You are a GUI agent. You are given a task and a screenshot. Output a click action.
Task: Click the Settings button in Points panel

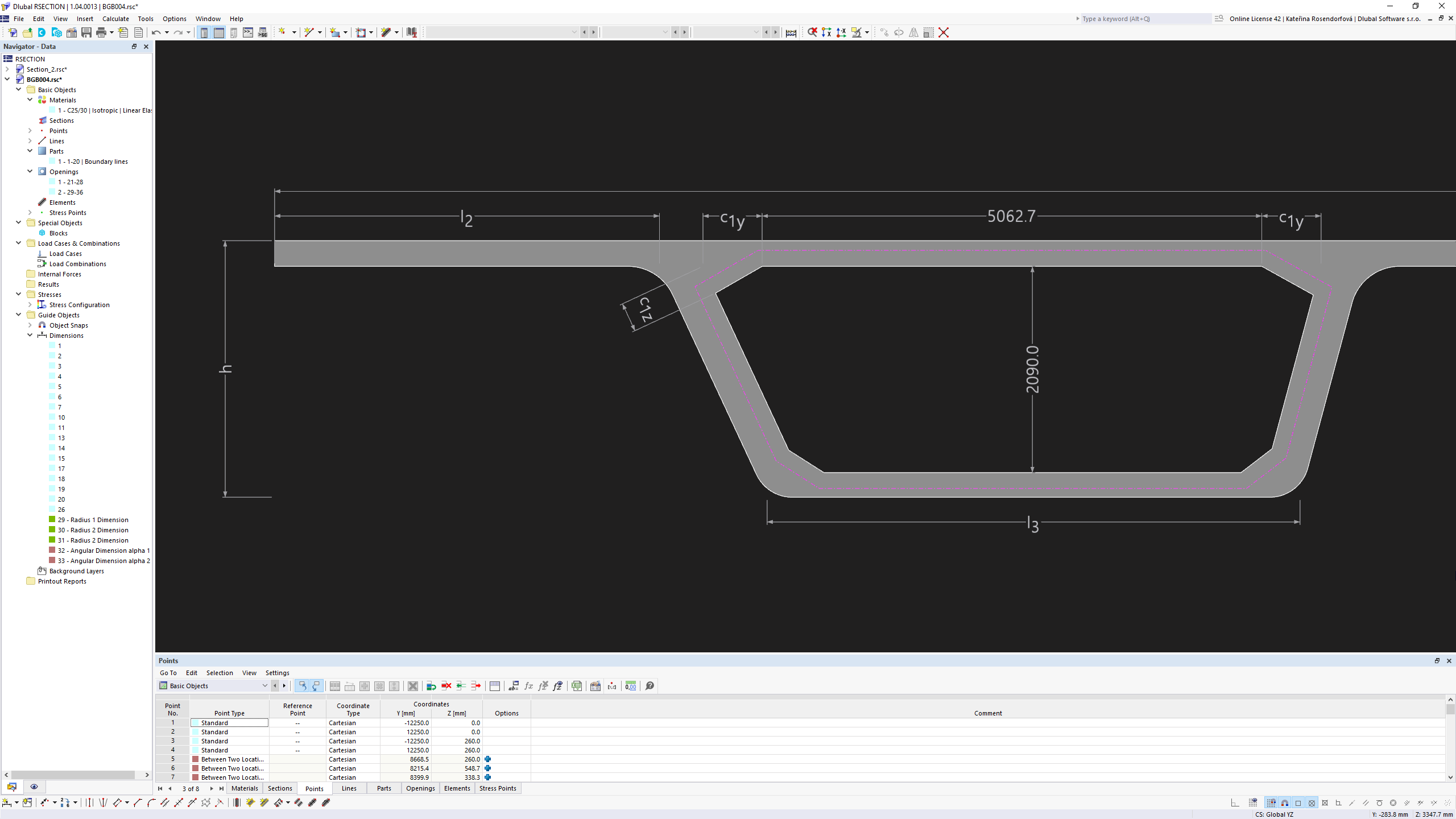(277, 672)
